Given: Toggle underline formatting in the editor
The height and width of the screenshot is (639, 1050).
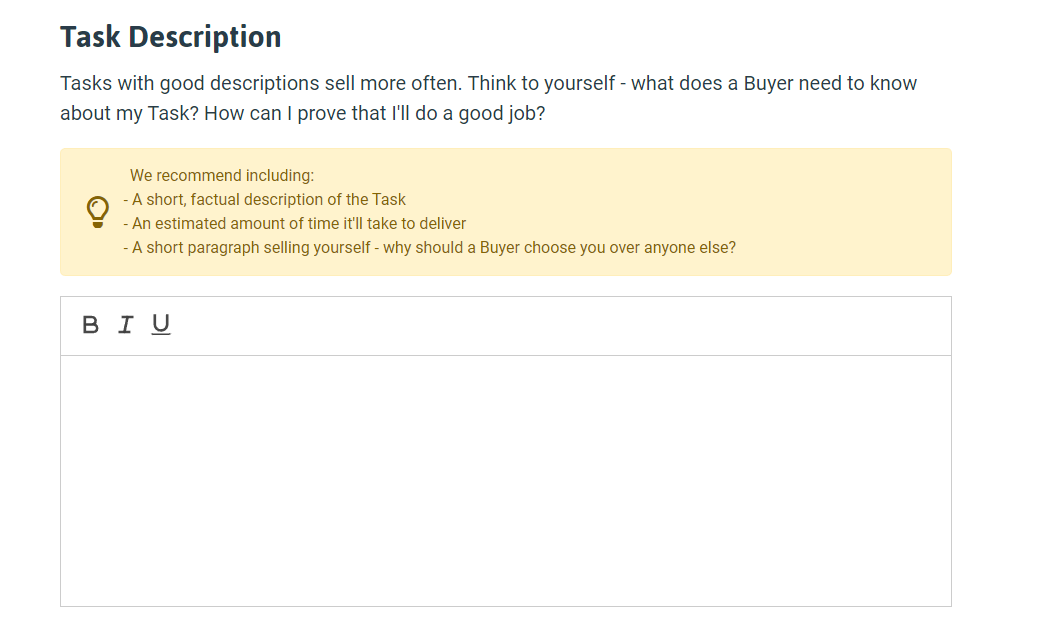Looking at the screenshot, I should pos(161,325).
